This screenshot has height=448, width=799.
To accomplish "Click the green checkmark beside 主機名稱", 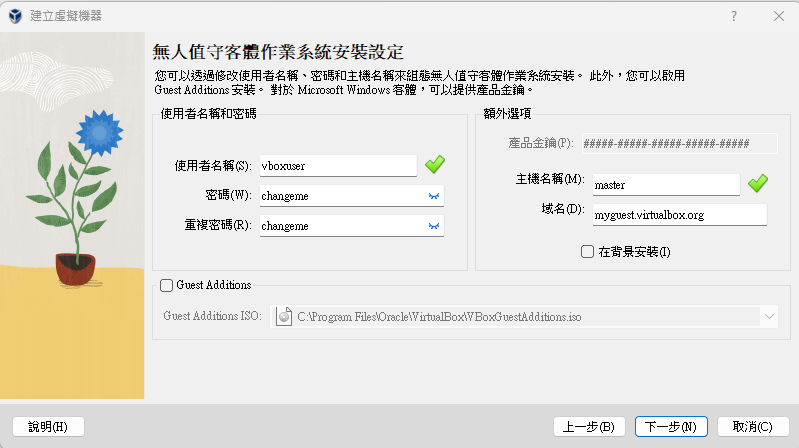I will (x=758, y=183).
